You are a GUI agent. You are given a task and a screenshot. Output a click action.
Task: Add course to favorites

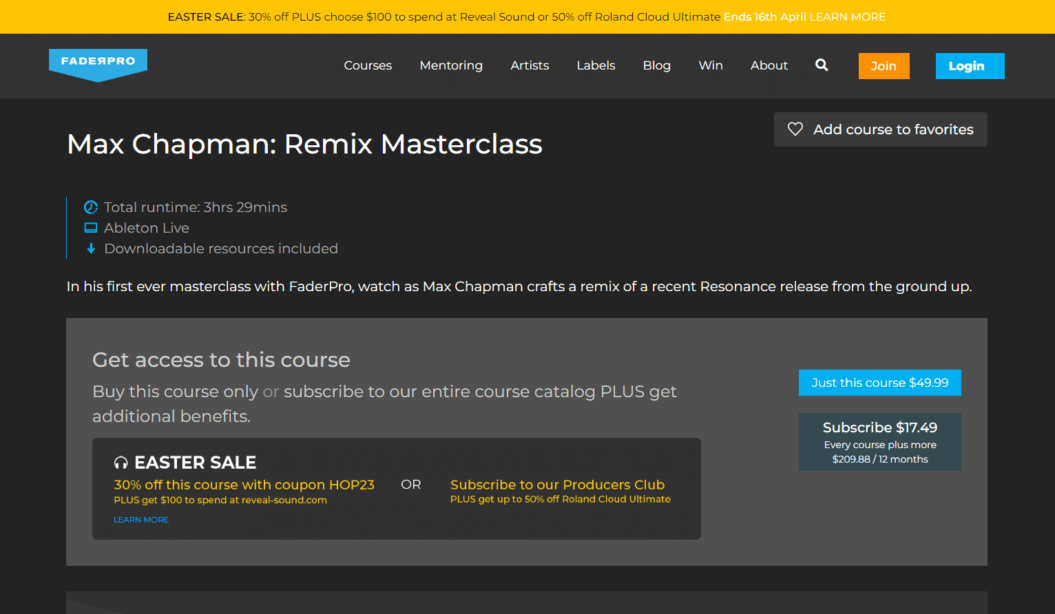tap(880, 129)
